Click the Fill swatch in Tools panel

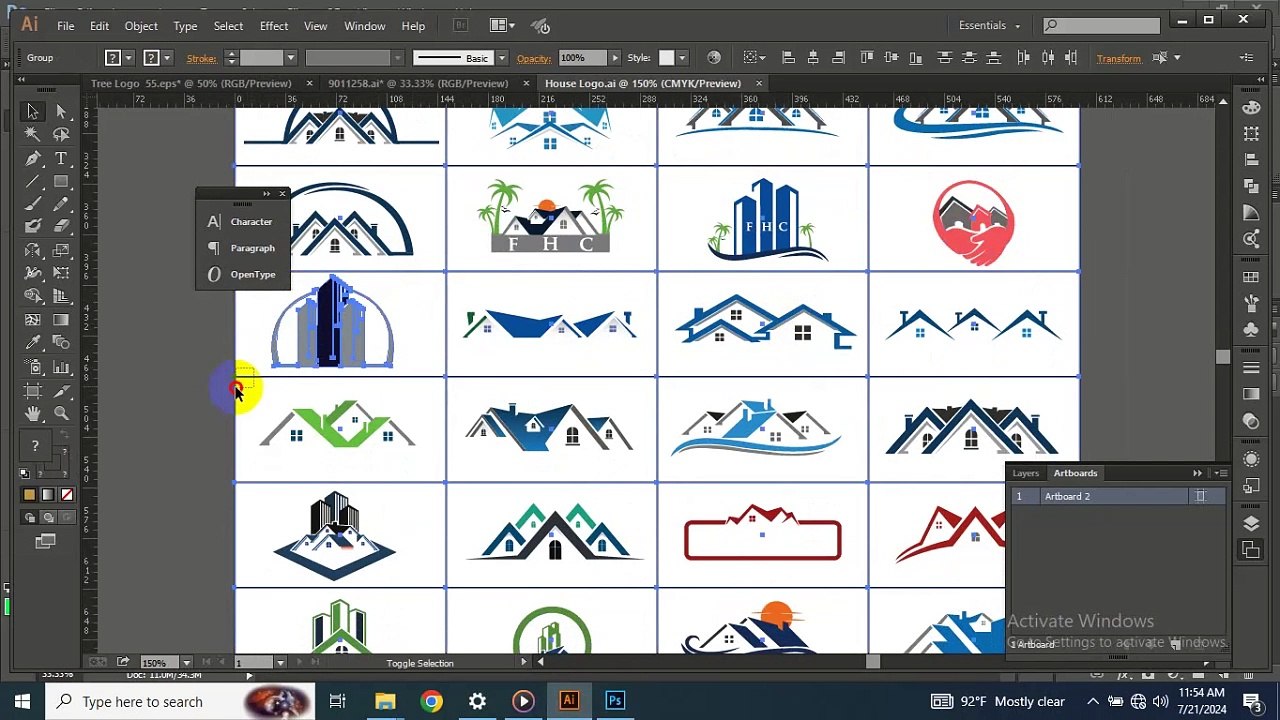point(34,446)
